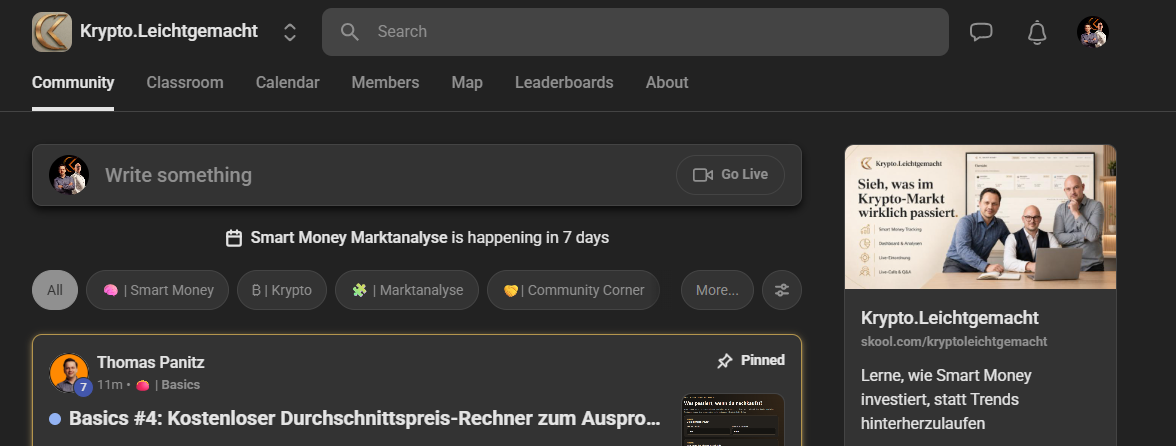Viewport: 1176px width, 446px height.
Task: Click the Pinned pin icon
Action: 724,361
